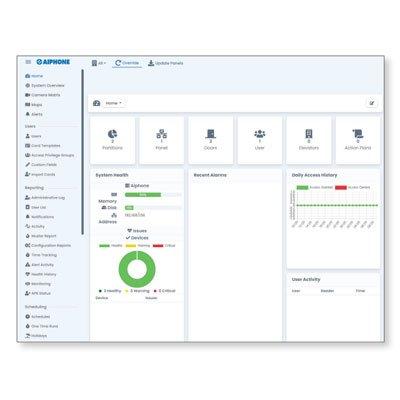This screenshot has height=400, width=400.
Task: Click the Monitoring eye icon
Action: (28, 284)
